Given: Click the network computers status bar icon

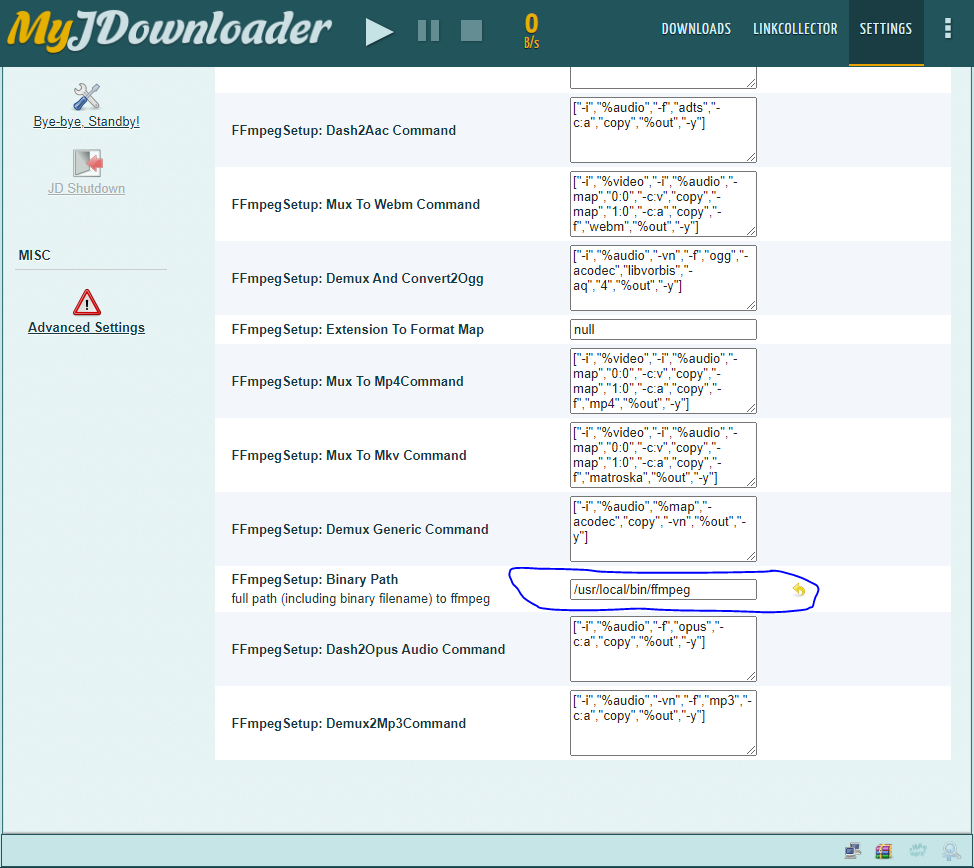Looking at the screenshot, I should [x=852, y=851].
